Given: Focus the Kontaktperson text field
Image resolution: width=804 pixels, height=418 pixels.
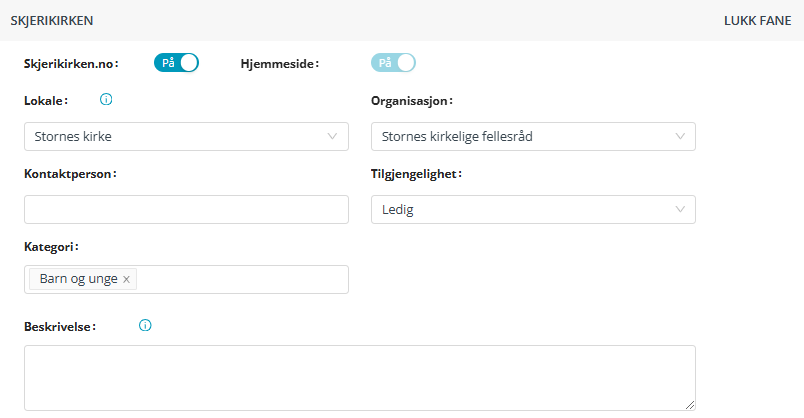Looking at the screenshot, I should click(x=186, y=209).
